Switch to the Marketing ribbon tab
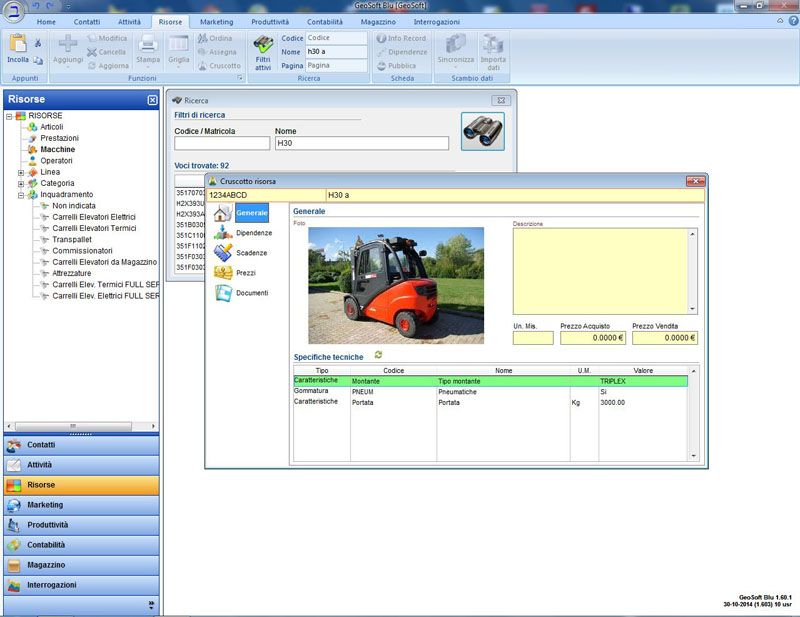The height and width of the screenshot is (617, 800). [216, 21]
